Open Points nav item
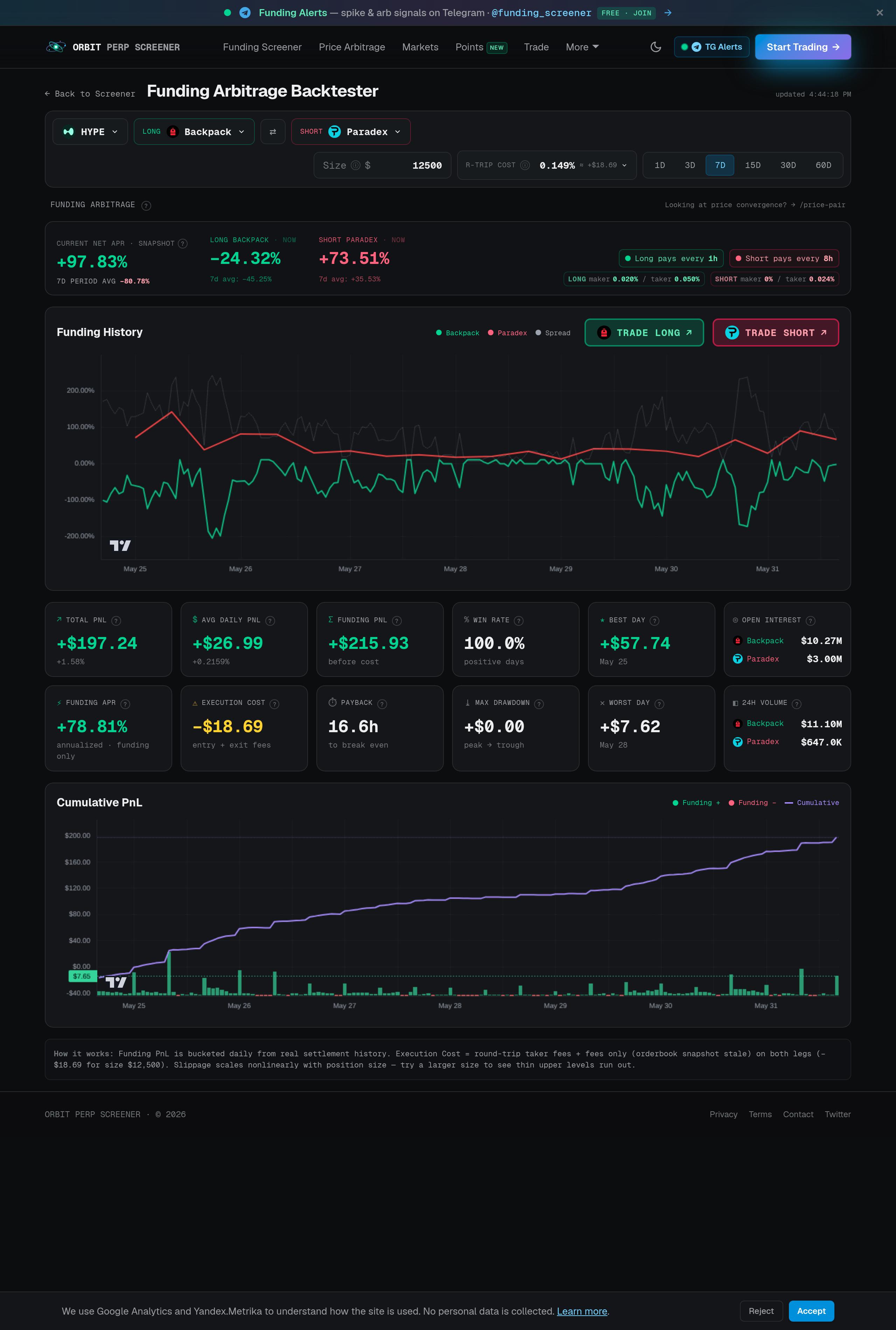This screenshot has height=1330, width=896. tap(481, 47)
